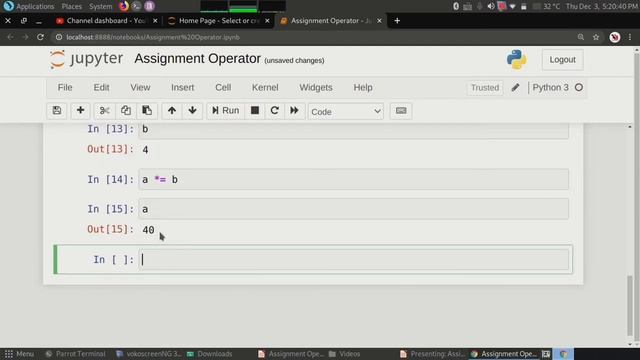
Task: Switch to Downloads window in taskbar
Action: 209,354
